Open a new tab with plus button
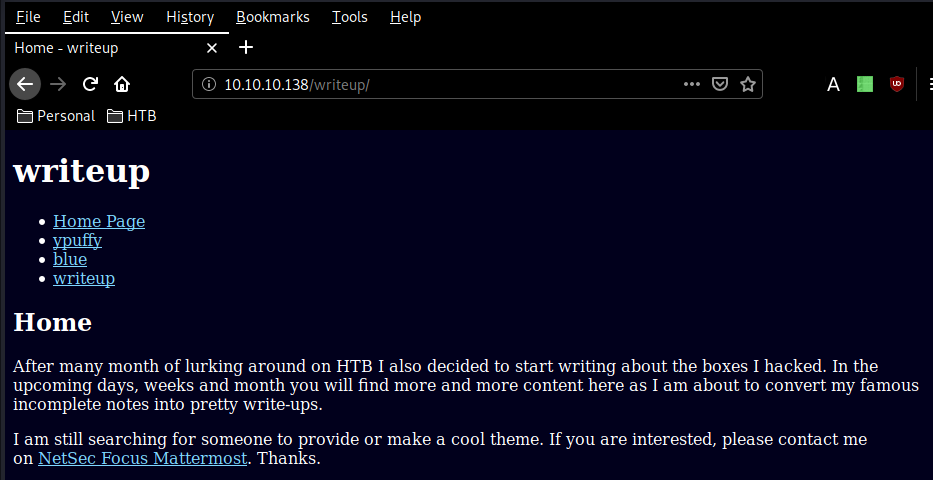 click(247, 47)
